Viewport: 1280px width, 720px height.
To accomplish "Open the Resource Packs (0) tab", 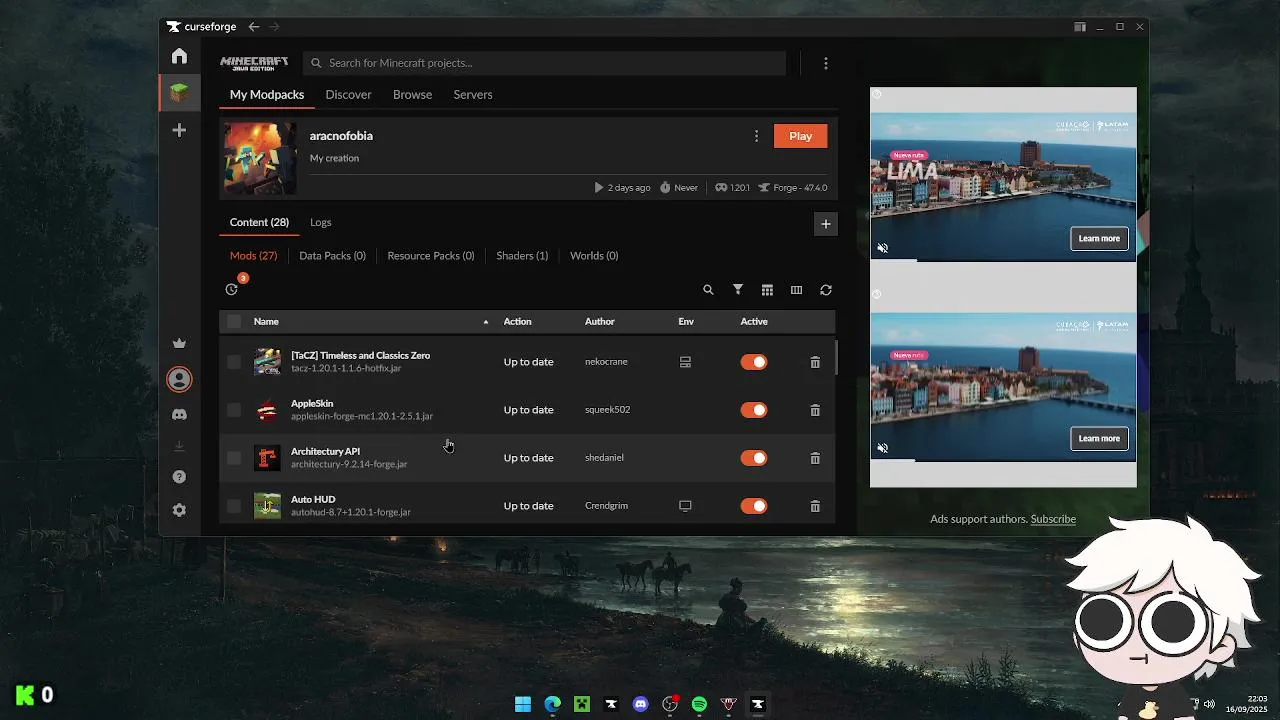I will tap(431, 256).
